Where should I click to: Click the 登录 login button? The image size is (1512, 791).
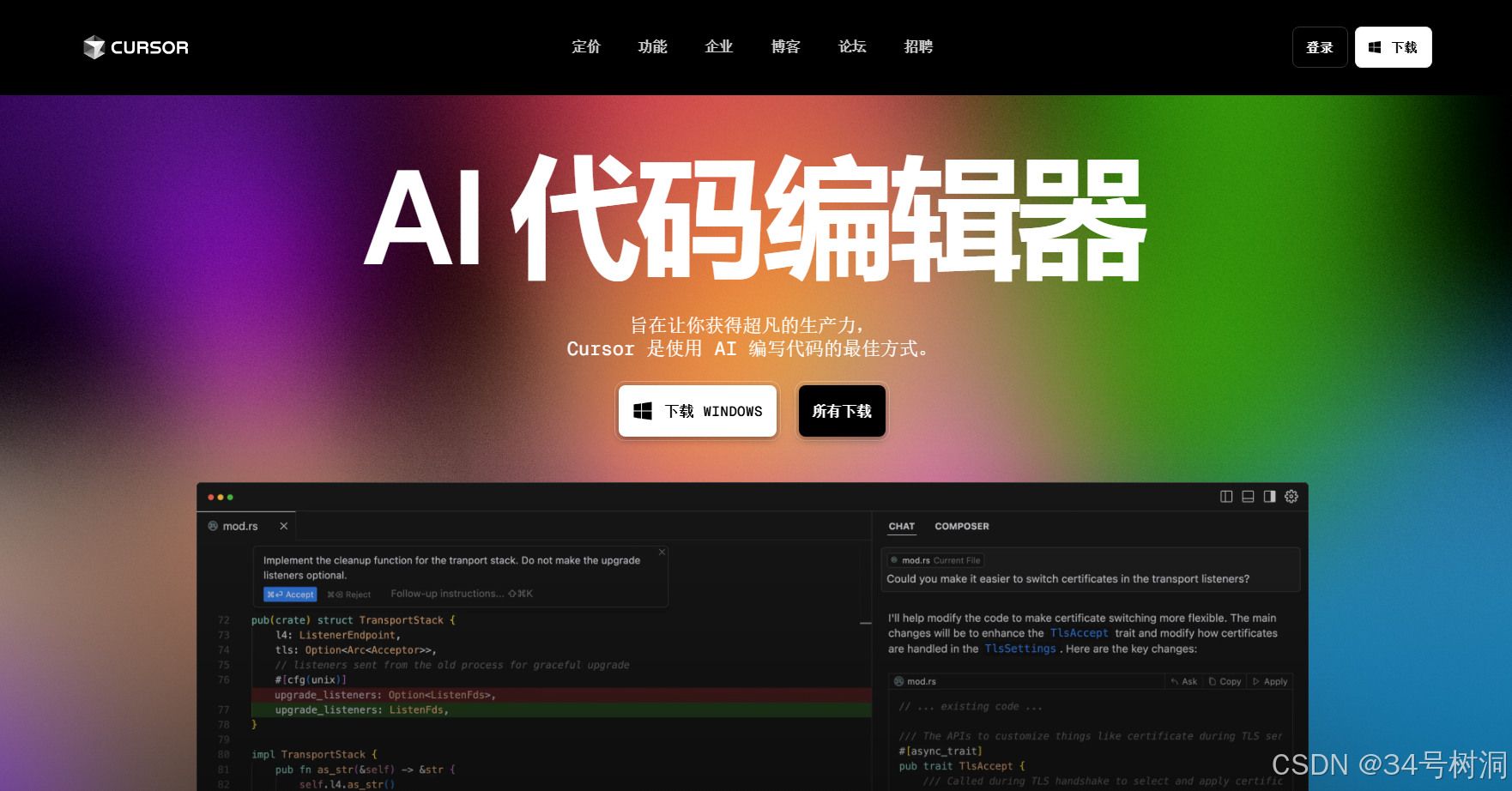tap(1320, 47)
